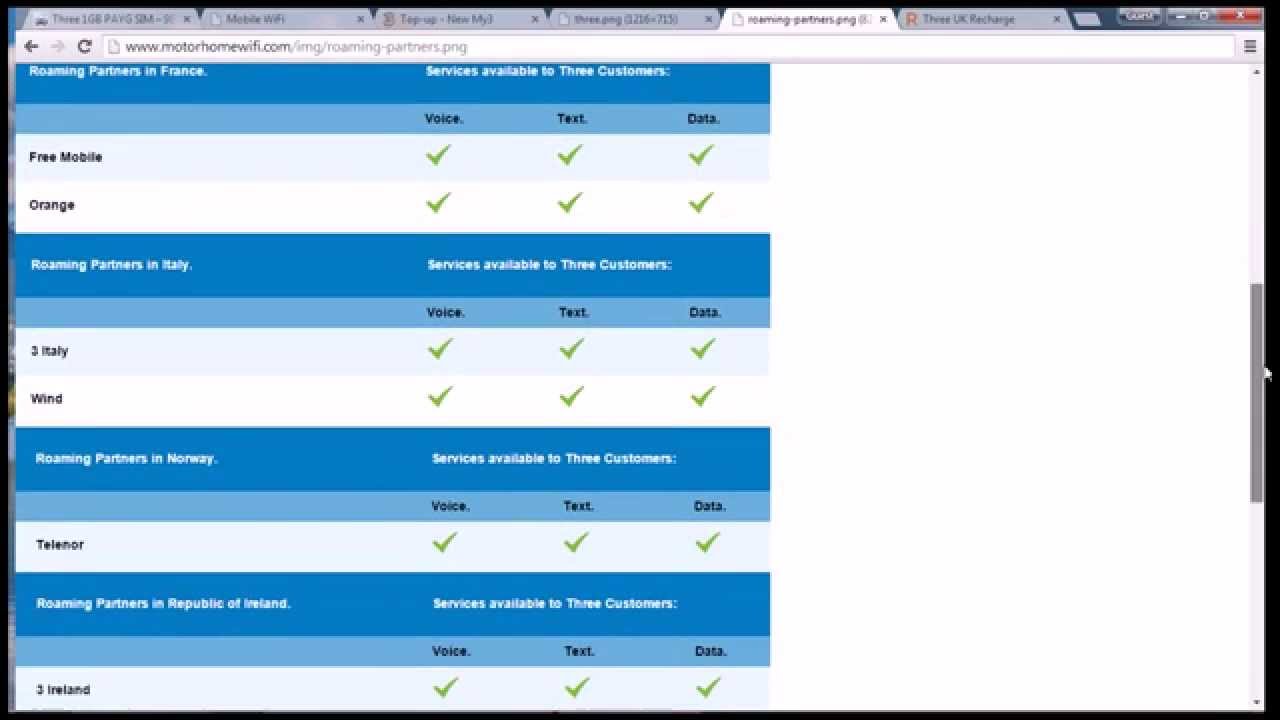Click the 'Orange' row label
Viewport: 1280px width, 720px height.
[x=52, y=205]
